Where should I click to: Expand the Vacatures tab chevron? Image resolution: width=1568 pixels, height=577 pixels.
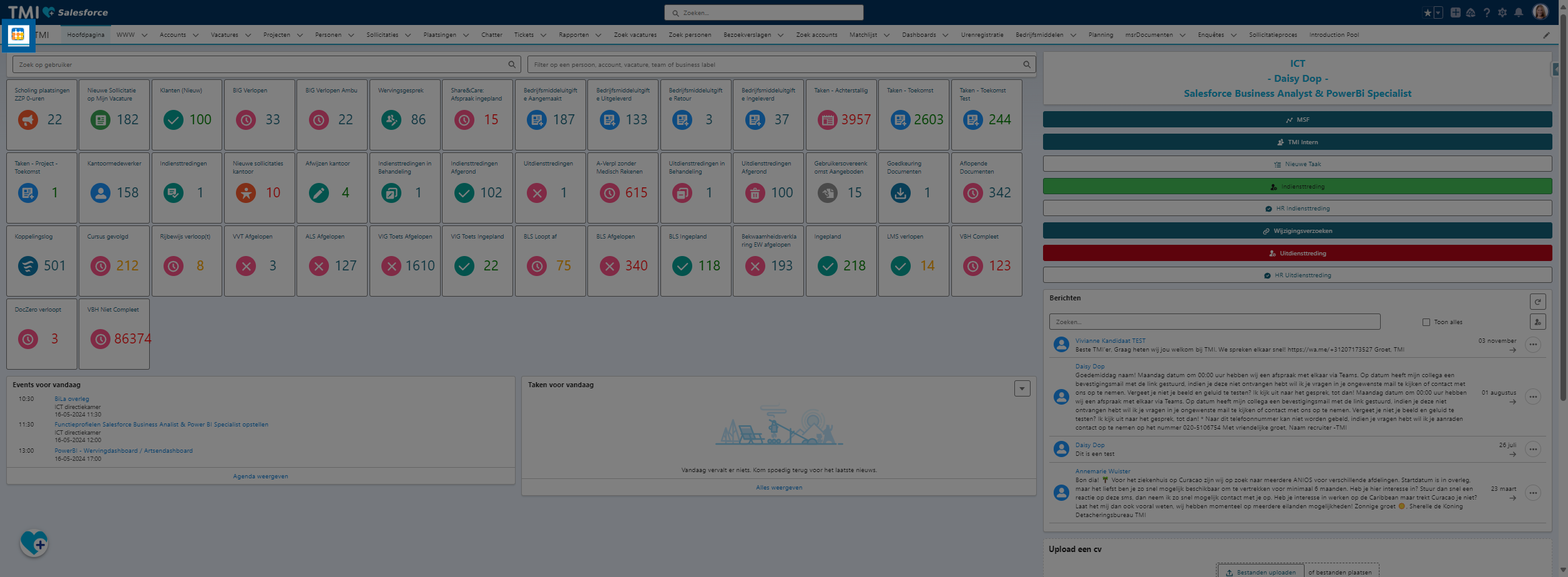[x=248, y=35]
